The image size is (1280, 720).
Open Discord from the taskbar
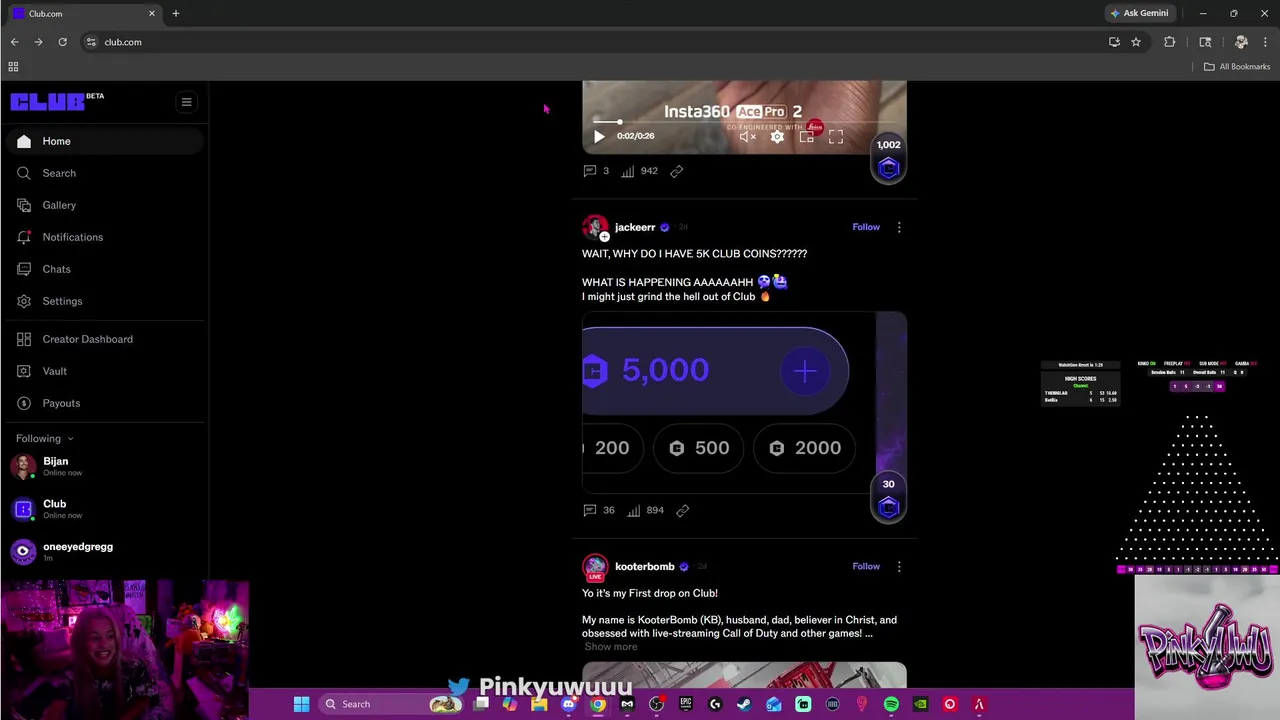pos(569,704)
